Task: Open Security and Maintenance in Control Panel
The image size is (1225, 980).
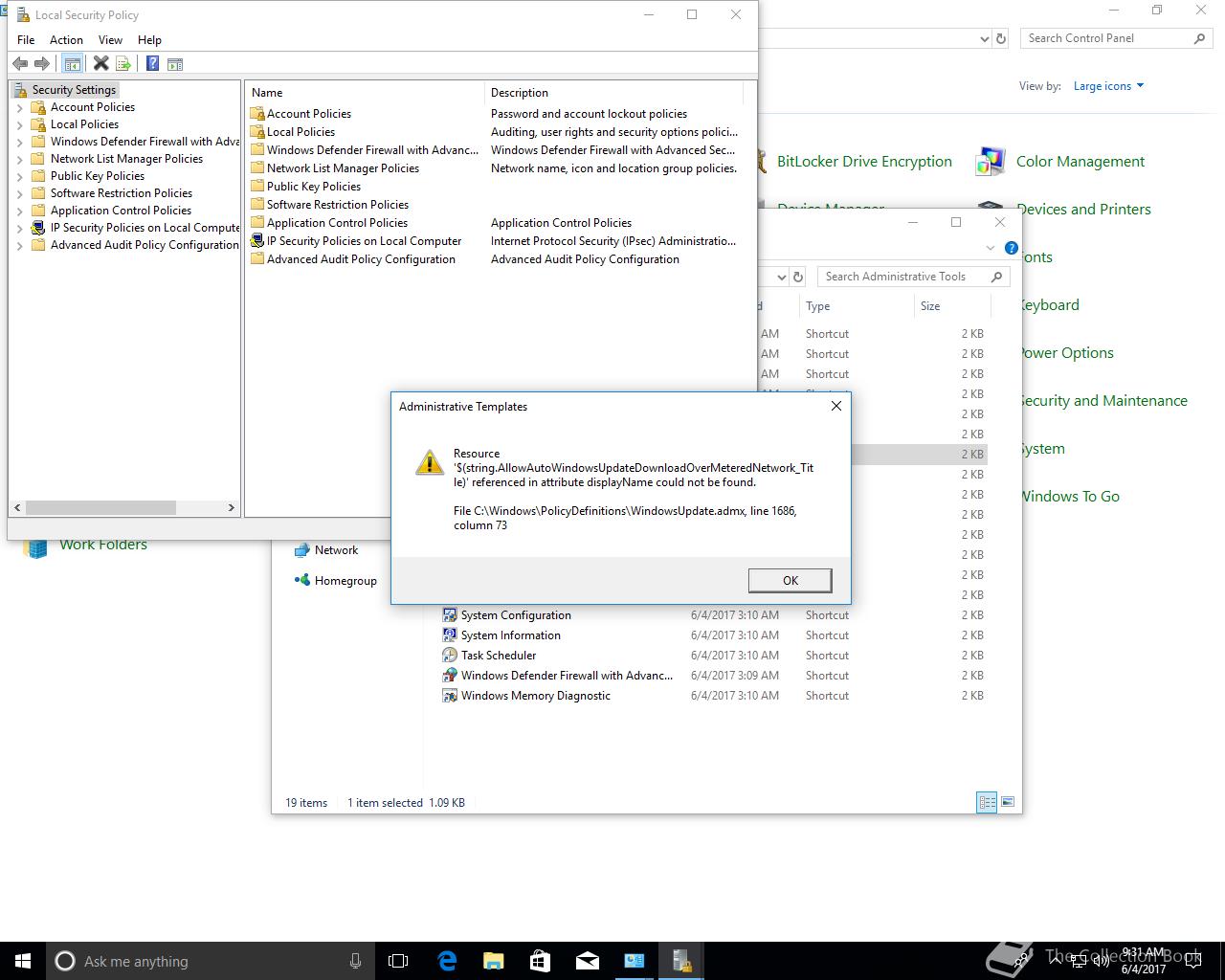Action: (x=1102, y=401)
